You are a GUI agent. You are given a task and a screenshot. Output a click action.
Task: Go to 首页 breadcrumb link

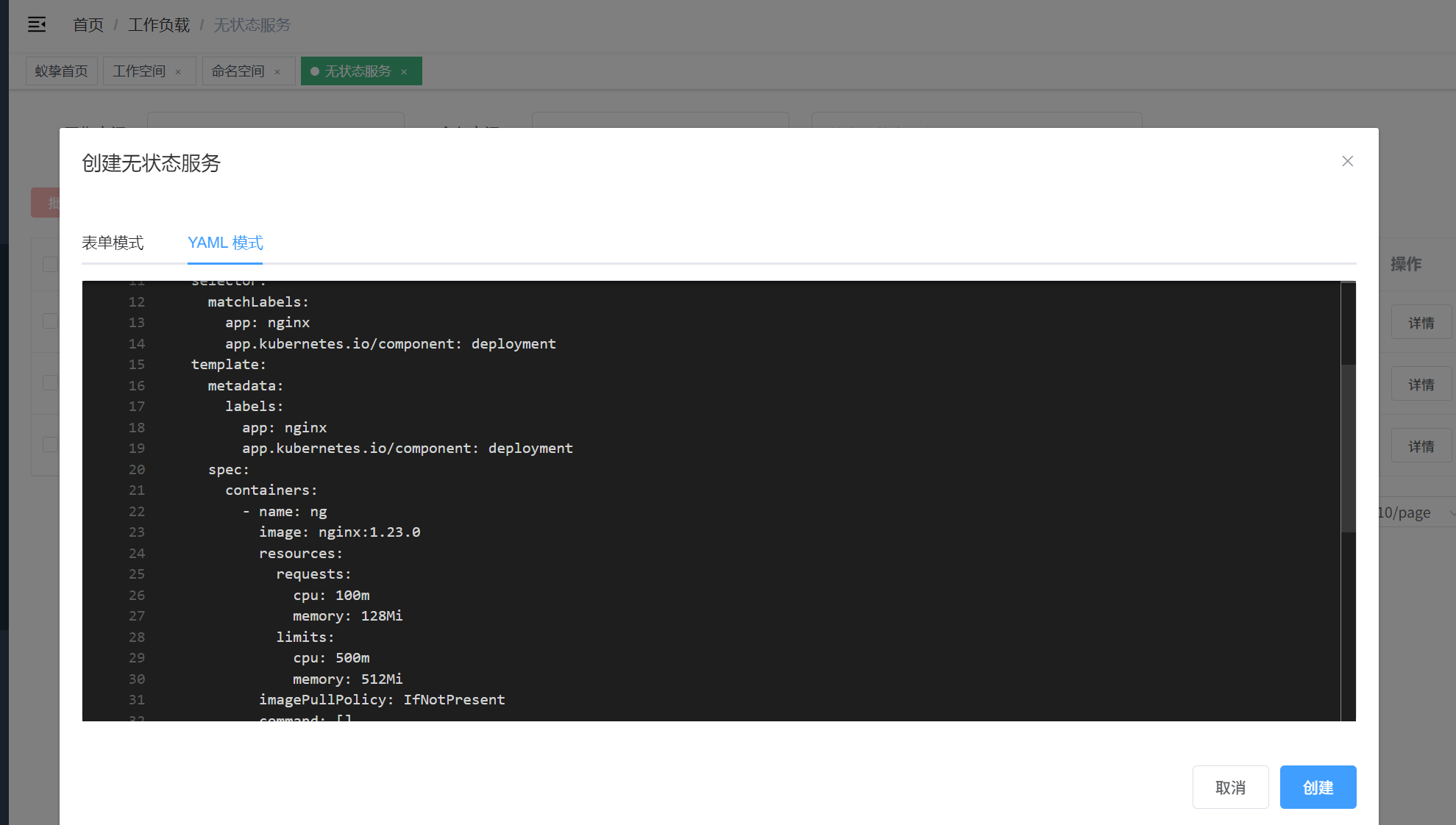coord(88,25)
